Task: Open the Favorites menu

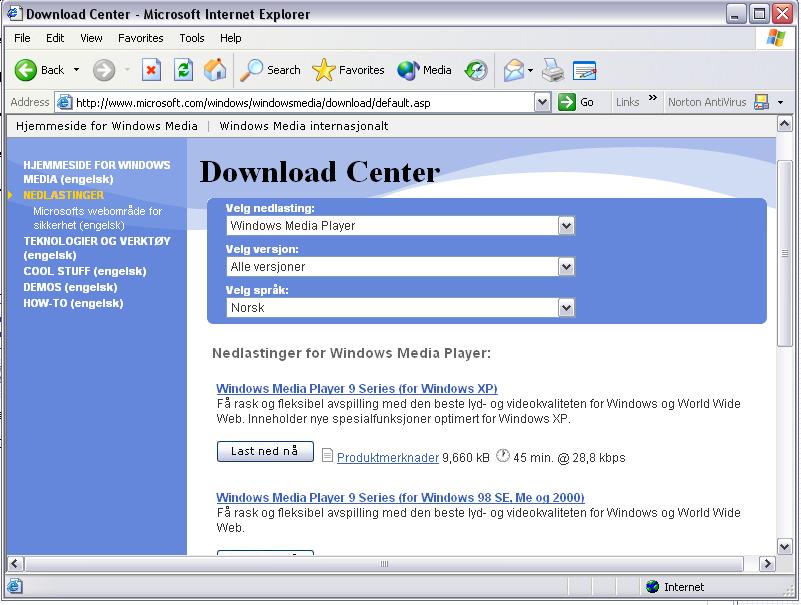Action: pos(140,38)
